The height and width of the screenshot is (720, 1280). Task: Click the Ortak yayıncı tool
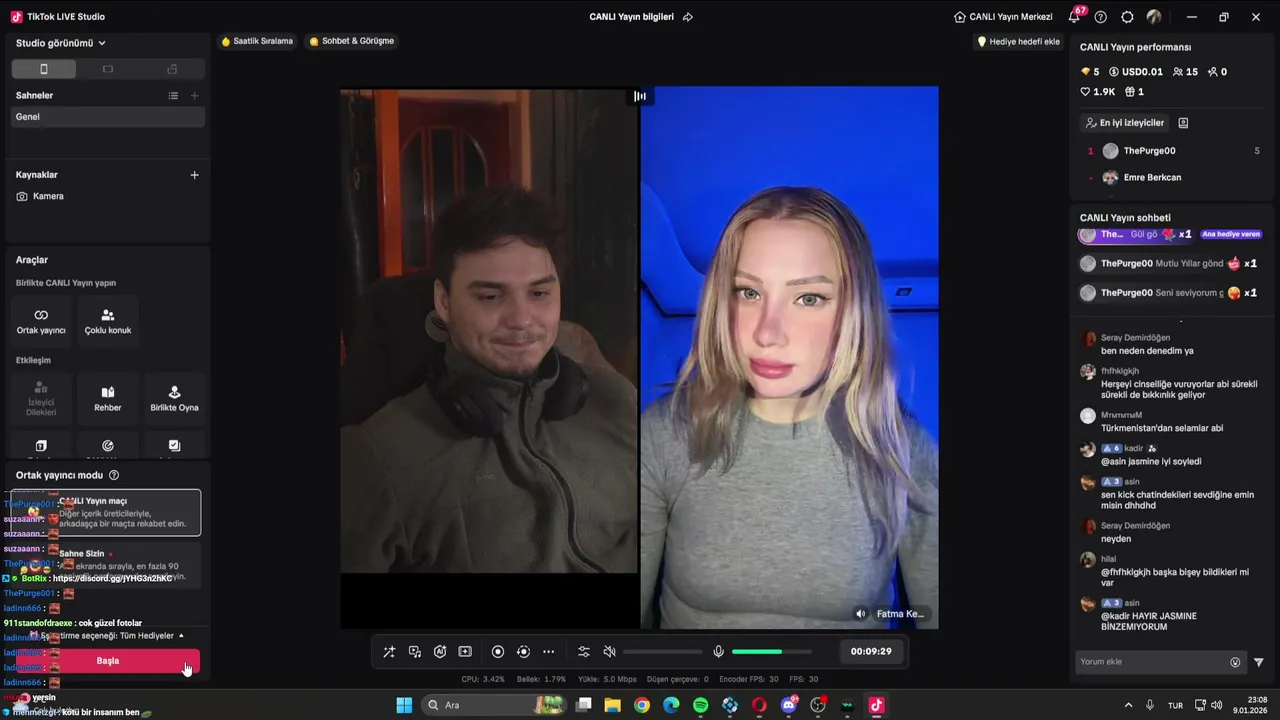pyautogui.click(x=41, y=321)
